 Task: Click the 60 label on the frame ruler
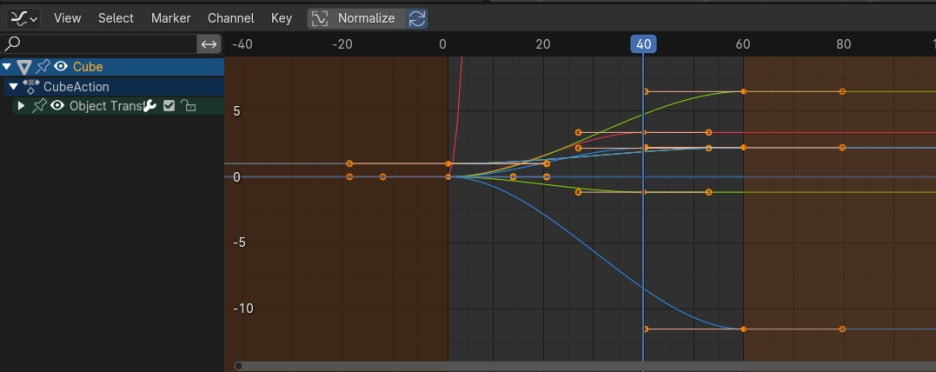click(743, 44)
